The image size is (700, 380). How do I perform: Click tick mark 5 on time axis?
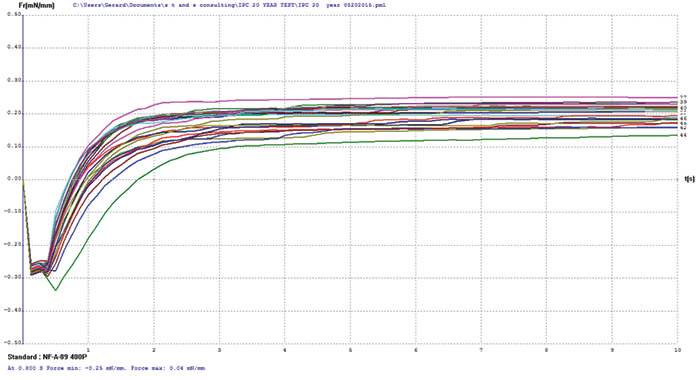coord(350,350)
